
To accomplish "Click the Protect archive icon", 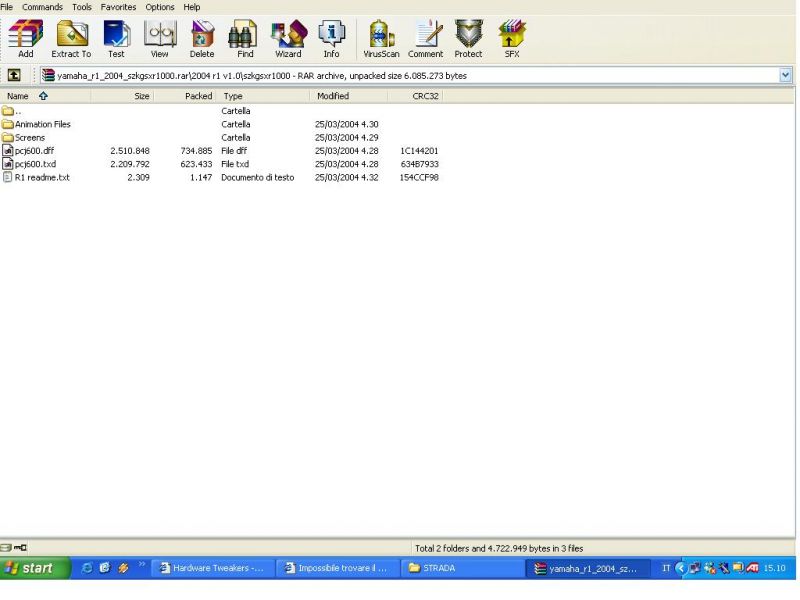I will [468, 39].
